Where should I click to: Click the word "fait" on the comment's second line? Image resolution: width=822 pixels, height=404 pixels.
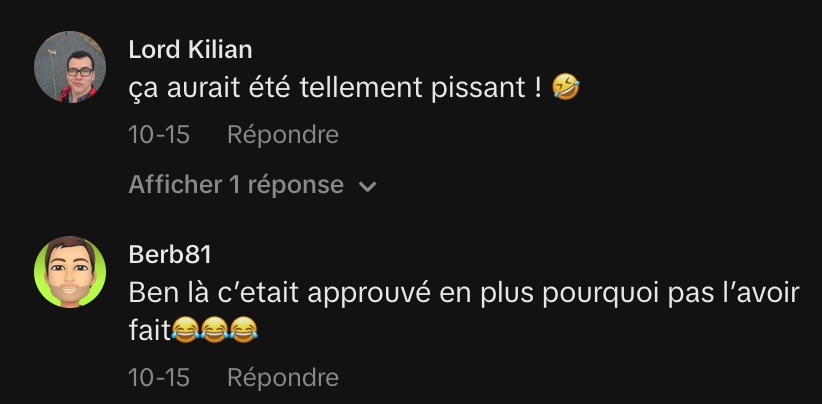pos(149,331)
